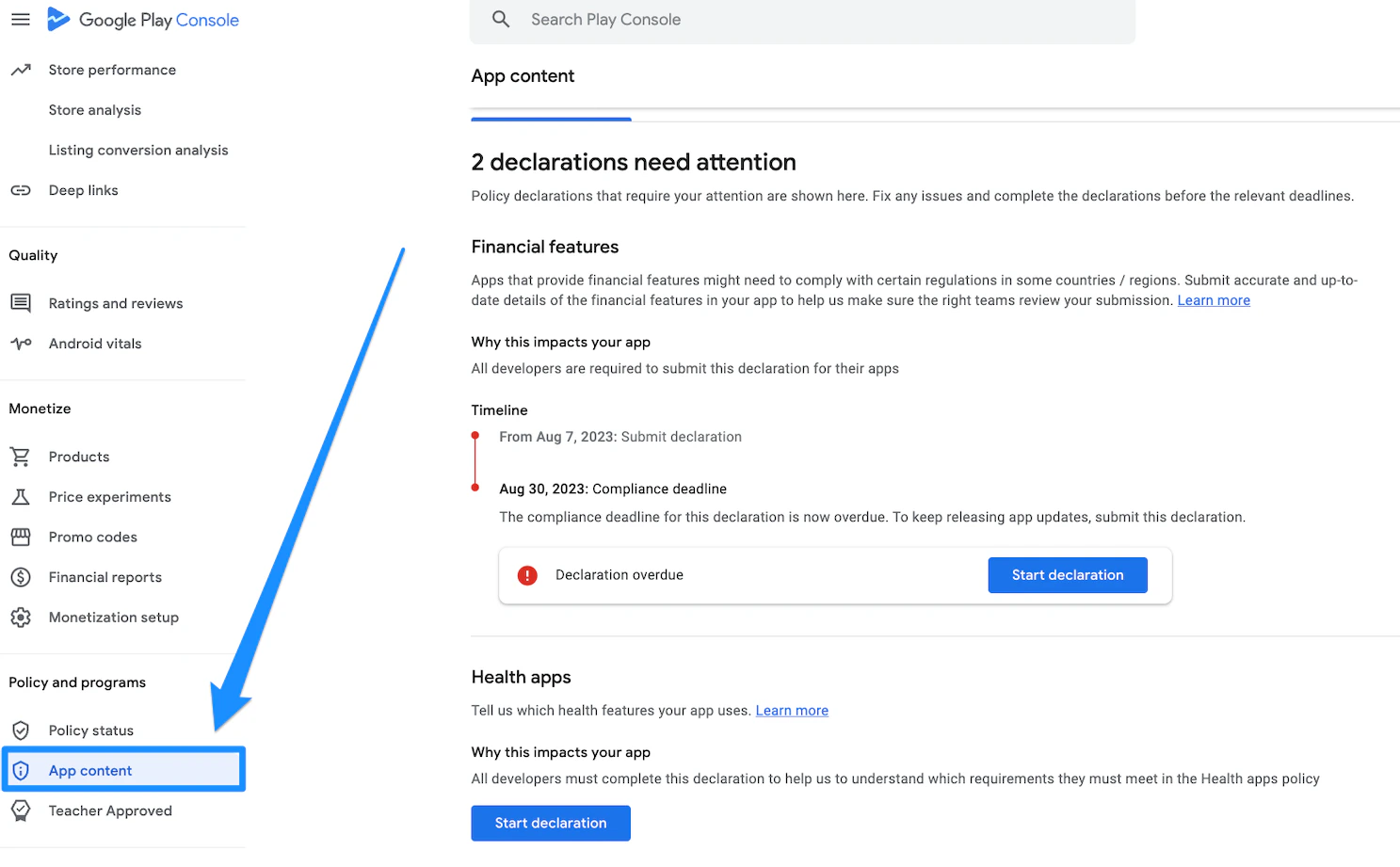Open Learn more link for Financial features
Viewport: 1400px width, 867px height.
[x=1214, y=300]
